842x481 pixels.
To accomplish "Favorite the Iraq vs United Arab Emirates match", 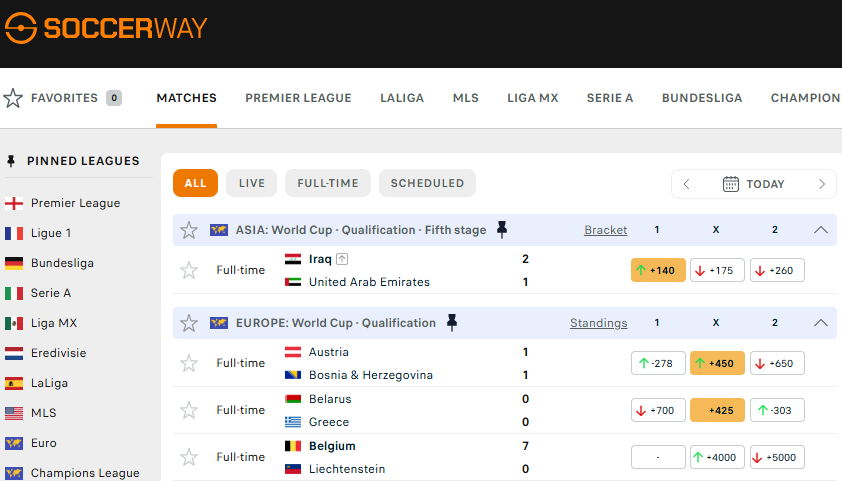I will 189,270.
